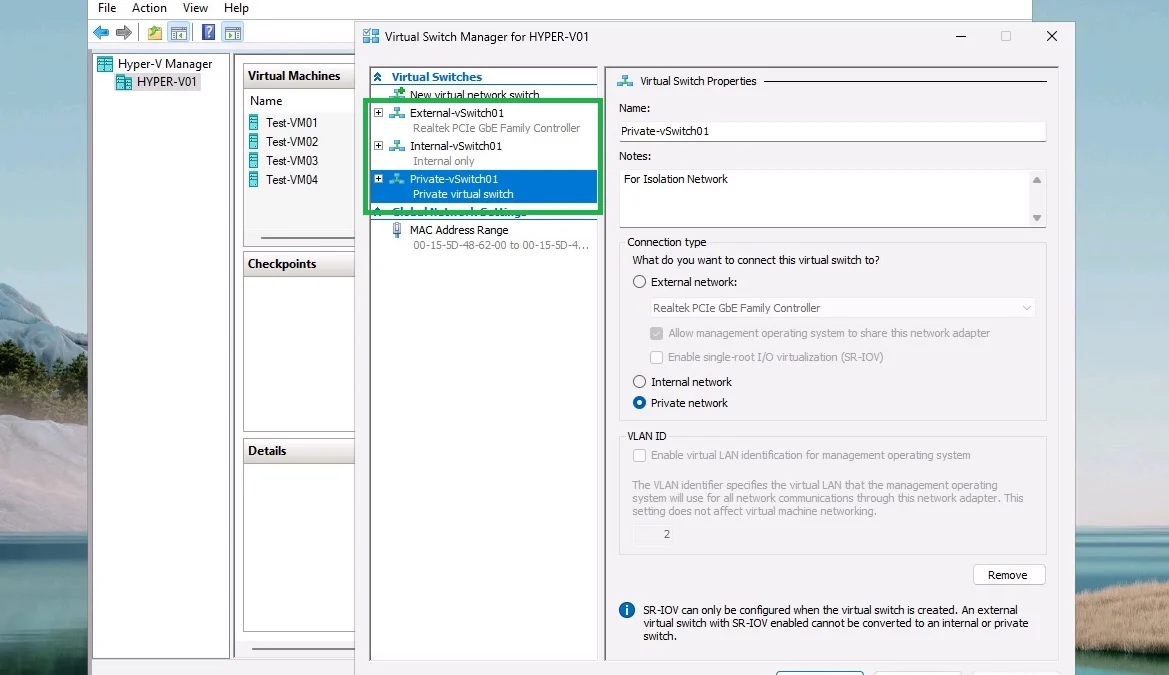Click the Test-VM04 virtual machine icon

click(x=253, y=180)
